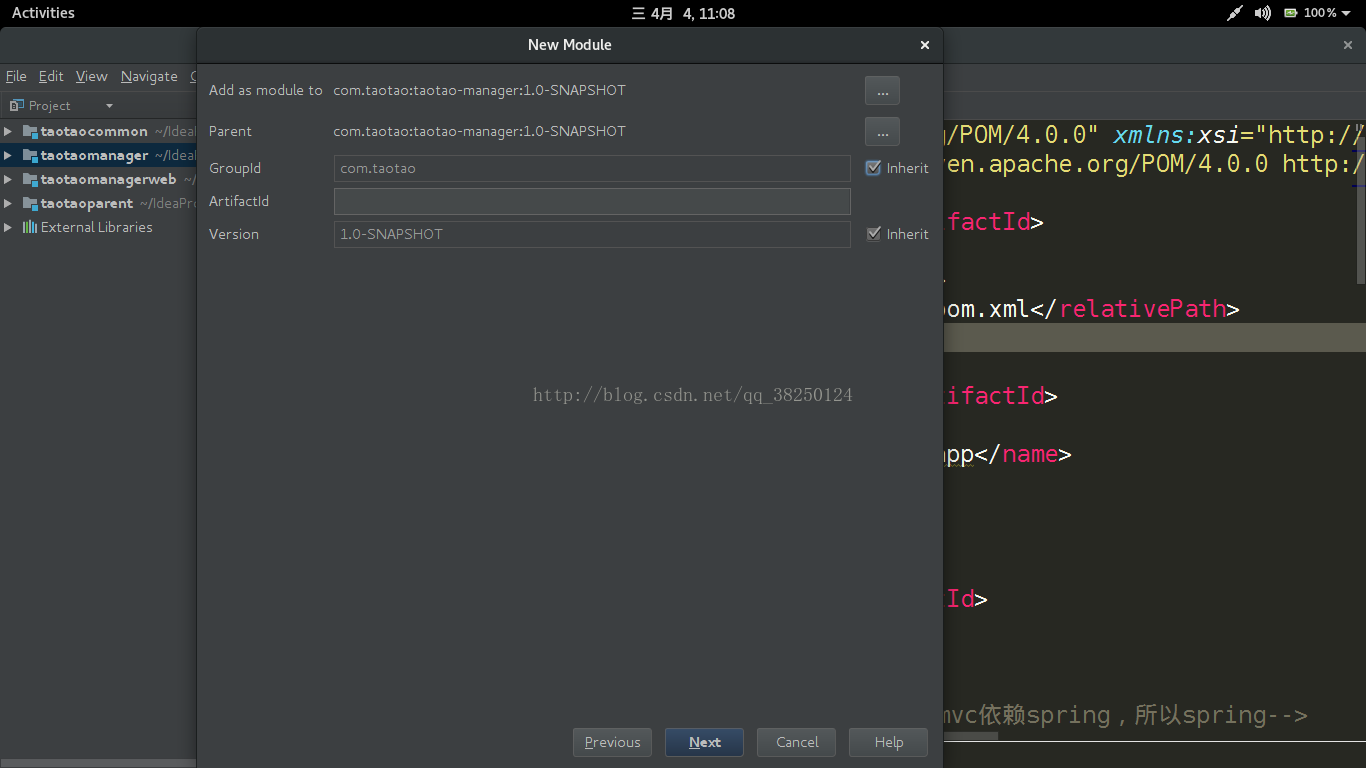Expand the taotaoparent tree node
The height and width of the screenshot is (768, 1366).
coord(8,203)
